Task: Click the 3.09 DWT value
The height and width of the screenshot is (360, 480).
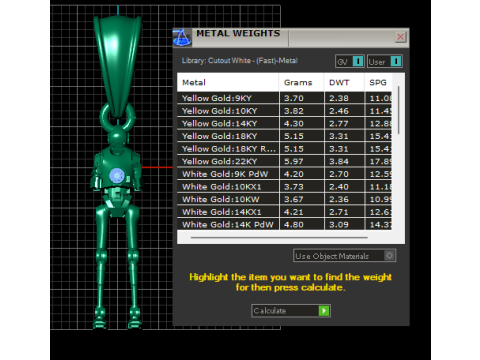Action: [x=339, y=225]
